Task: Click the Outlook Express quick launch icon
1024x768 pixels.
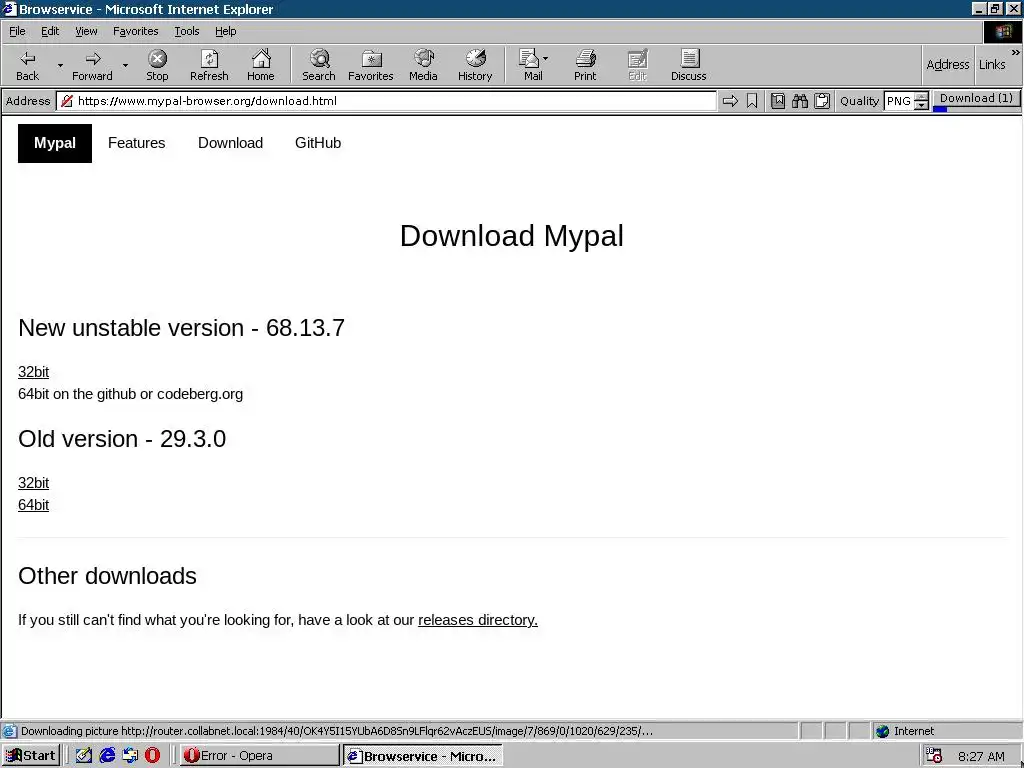Action: click(x=130, y=756)
